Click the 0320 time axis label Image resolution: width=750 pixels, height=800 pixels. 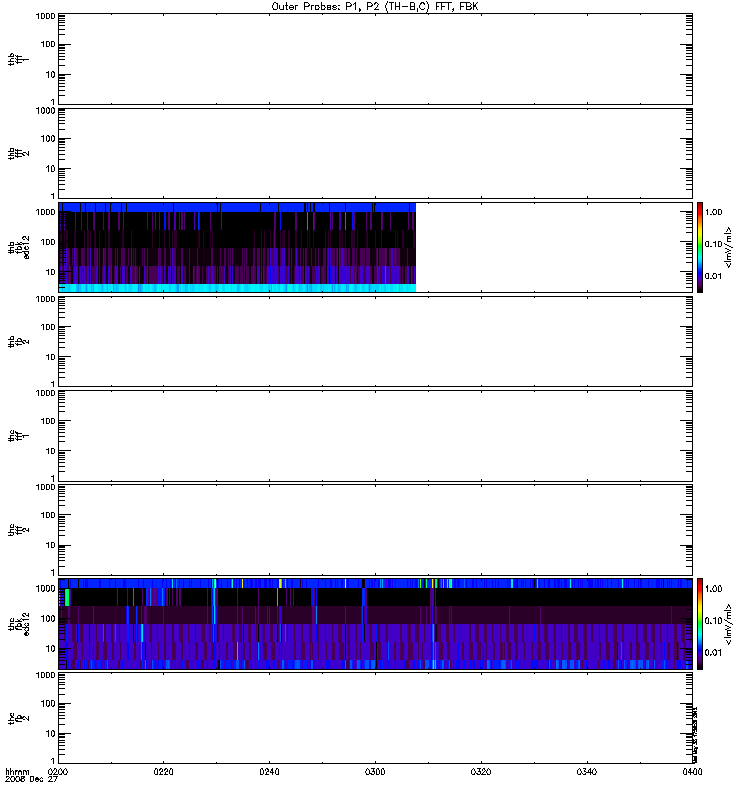tap(481, 772)
